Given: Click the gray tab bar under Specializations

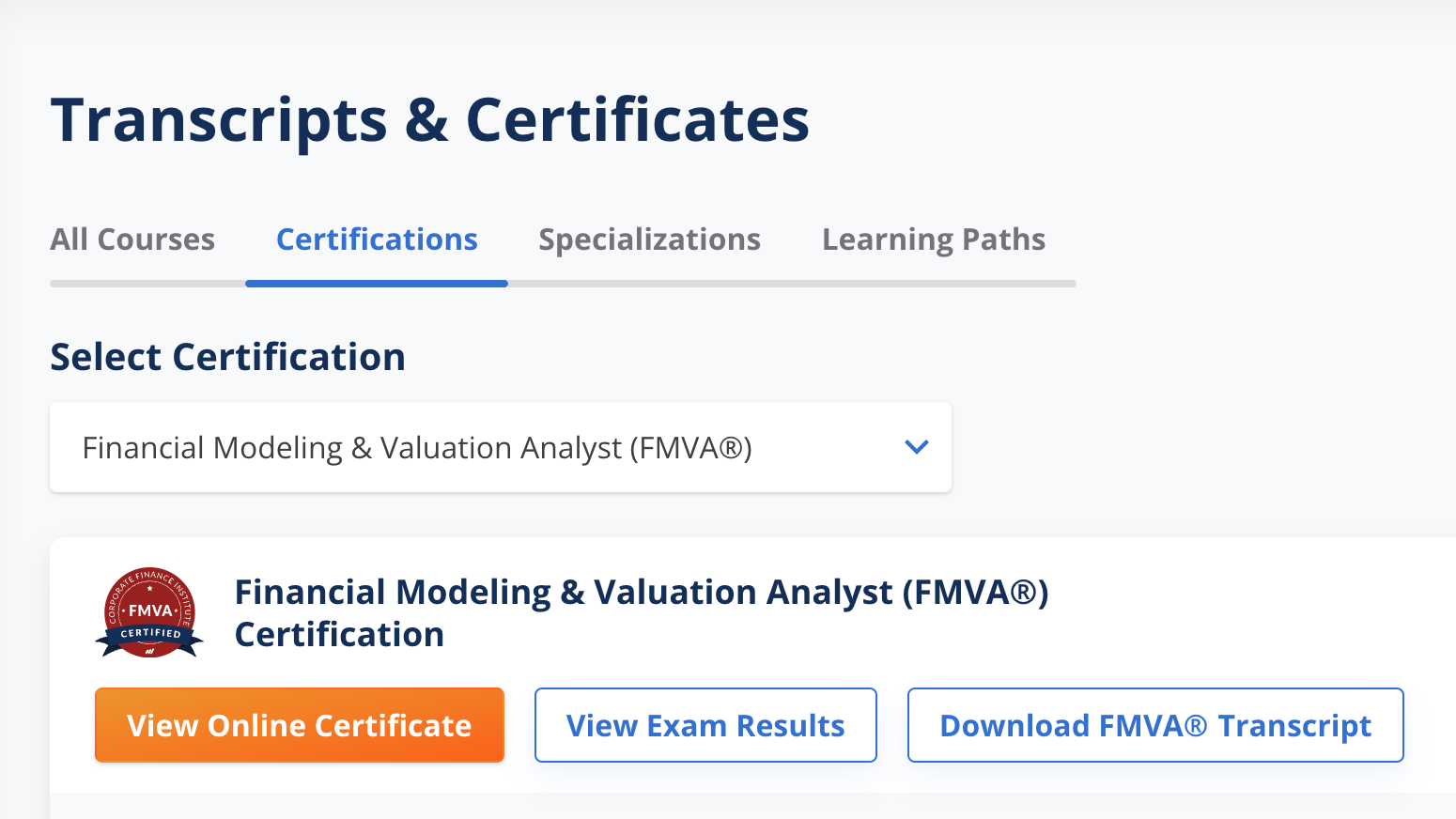Looking at the screenshot, I should click(x=649, y=283).
